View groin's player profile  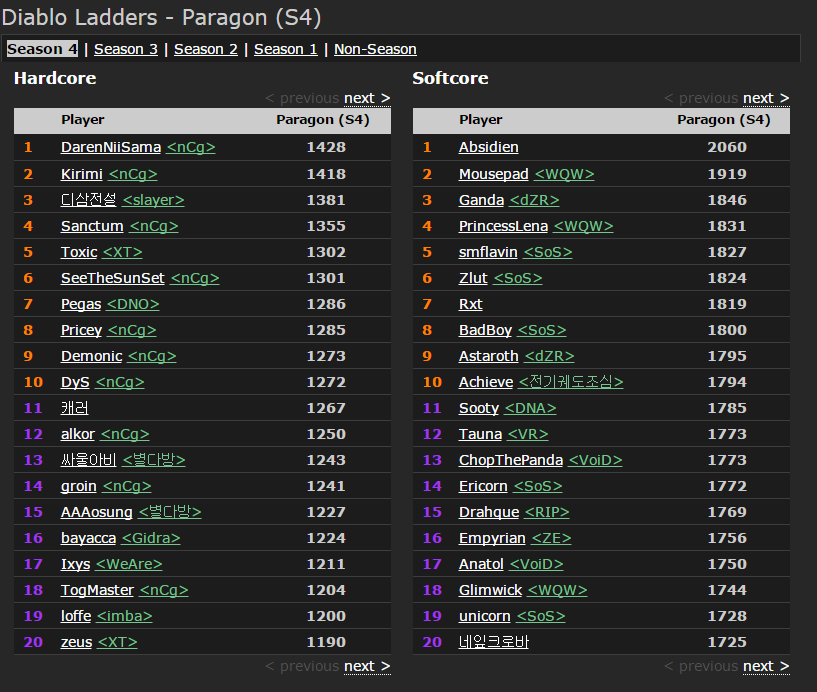(79, 486)
